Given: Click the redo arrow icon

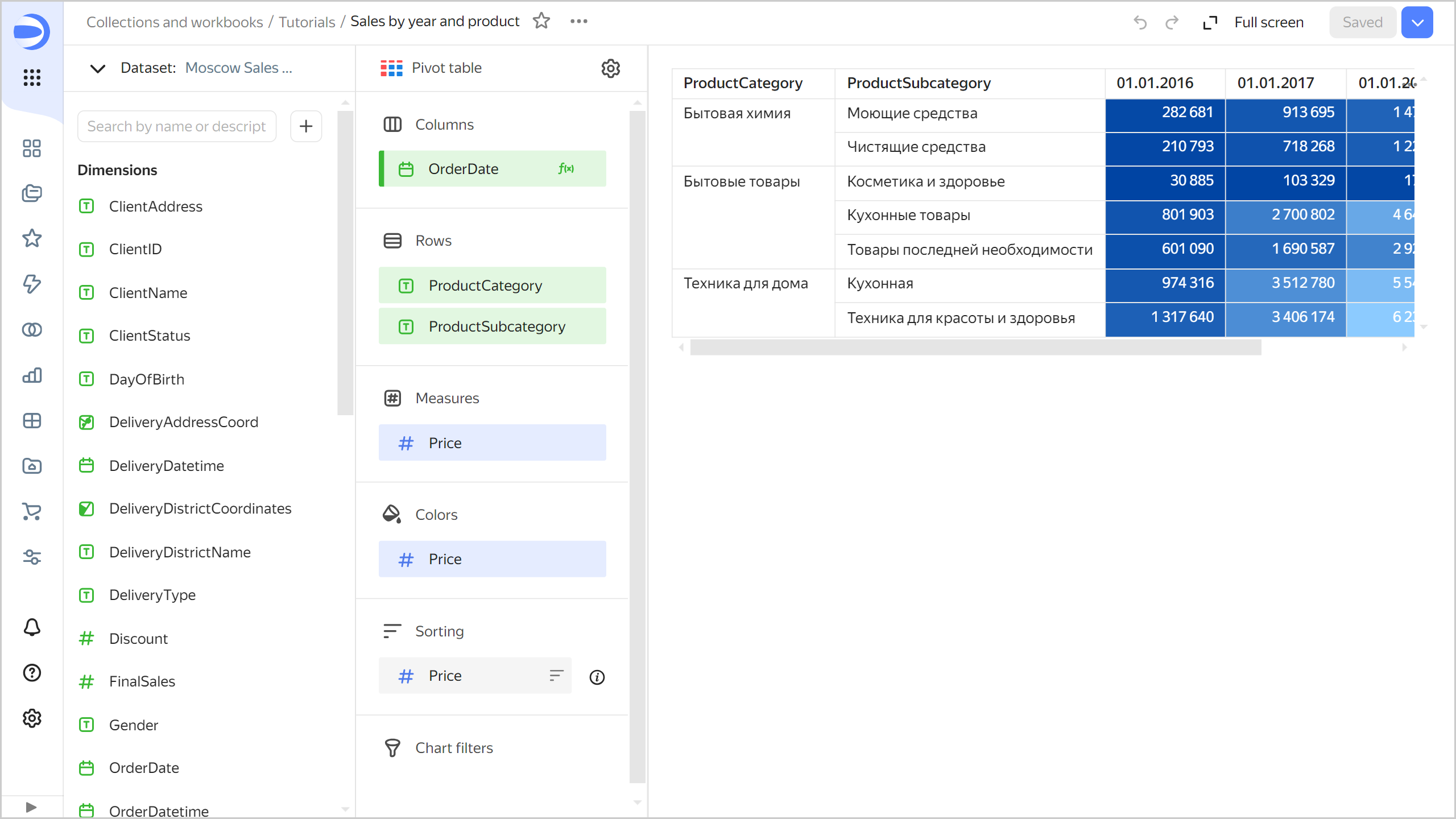Looking at the screenshot, I should pyautogui.click(x=1172, y=23).
